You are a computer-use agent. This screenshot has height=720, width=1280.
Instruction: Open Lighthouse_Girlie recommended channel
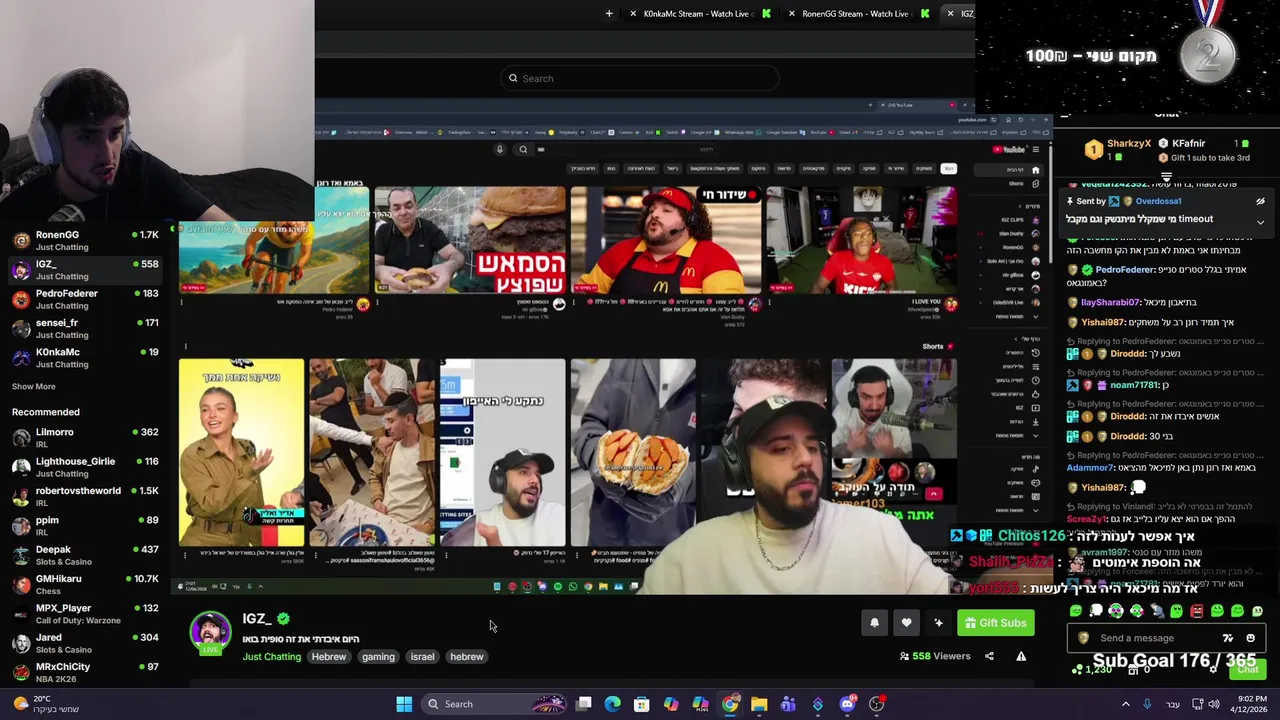click(x=85, y=467)
